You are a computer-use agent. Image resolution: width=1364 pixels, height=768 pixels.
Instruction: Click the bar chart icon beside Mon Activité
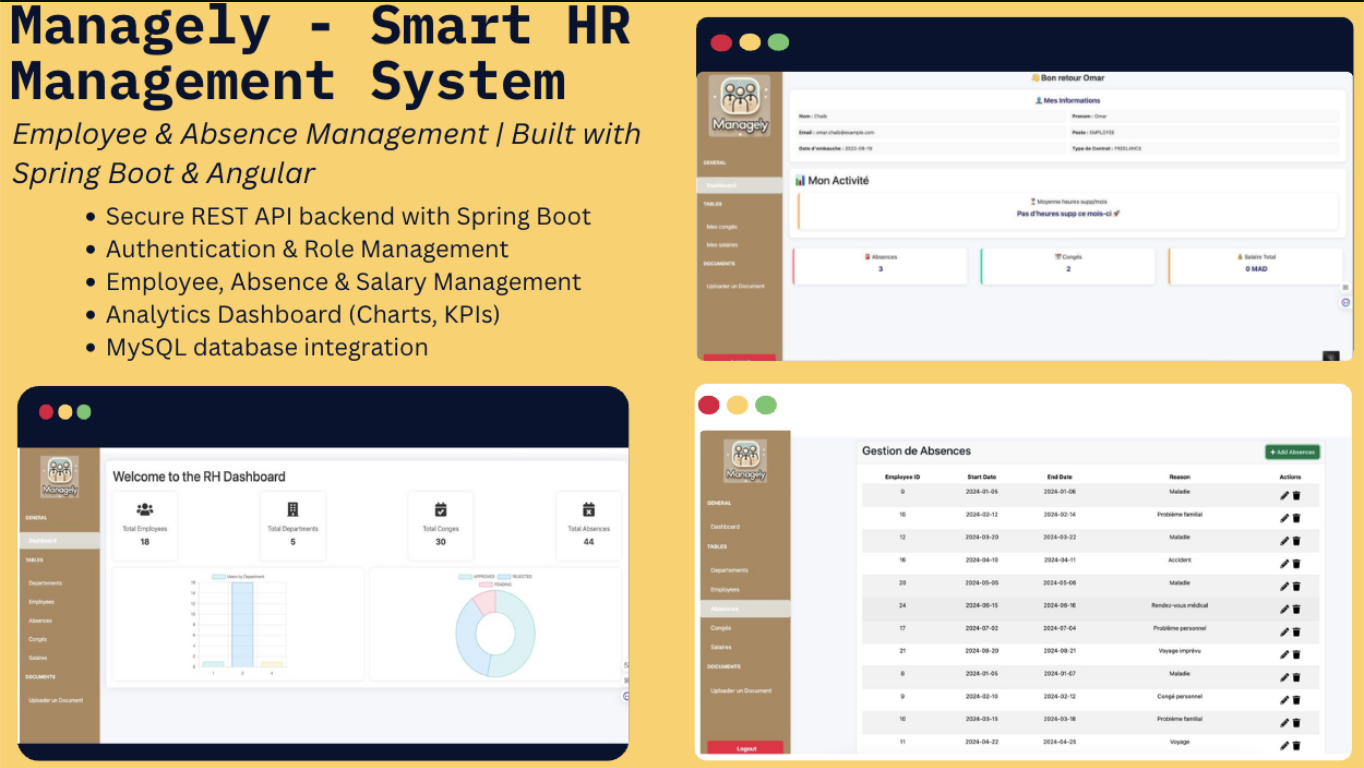point(801,179)
